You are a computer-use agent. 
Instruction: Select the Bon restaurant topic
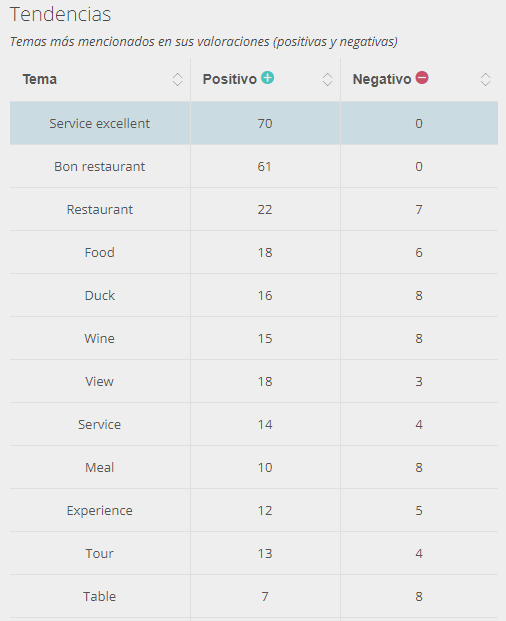[99, 166]
